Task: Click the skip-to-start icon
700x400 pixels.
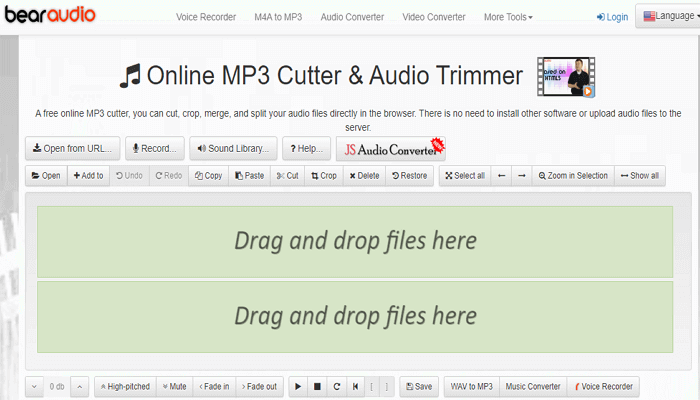Action: [x=356, y=386]
